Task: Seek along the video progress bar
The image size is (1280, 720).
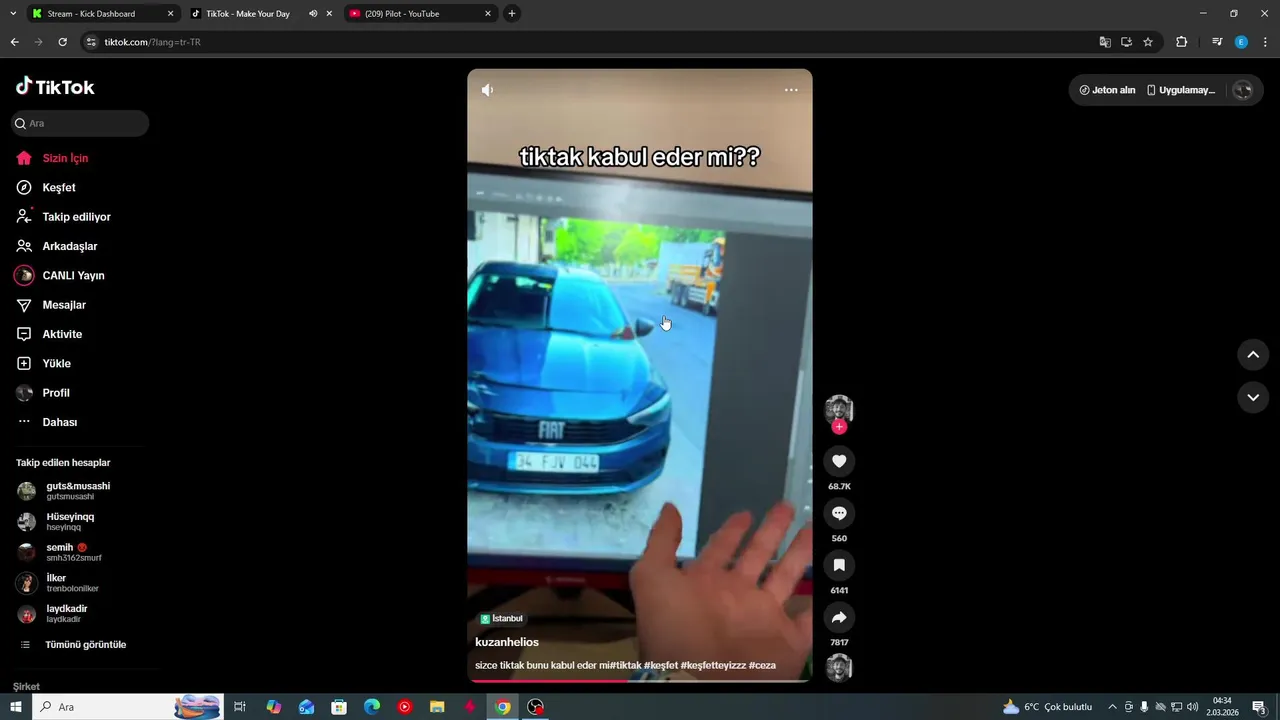Action: (x=640, y=681)
